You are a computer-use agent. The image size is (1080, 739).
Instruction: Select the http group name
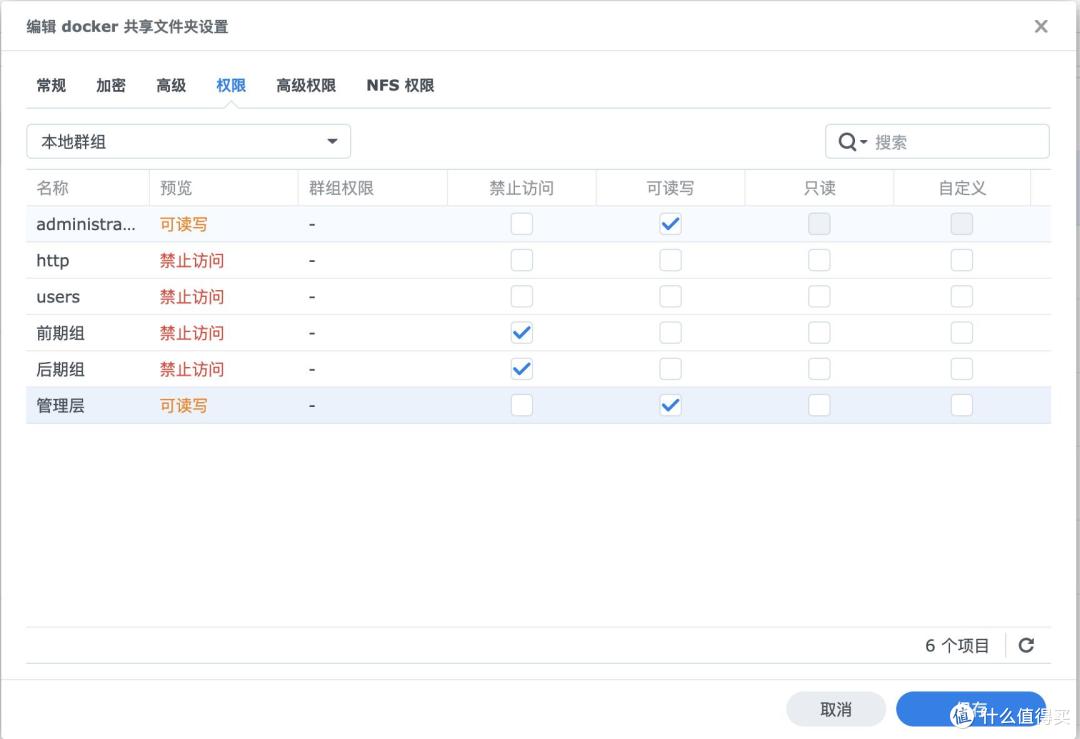[52, 260]
